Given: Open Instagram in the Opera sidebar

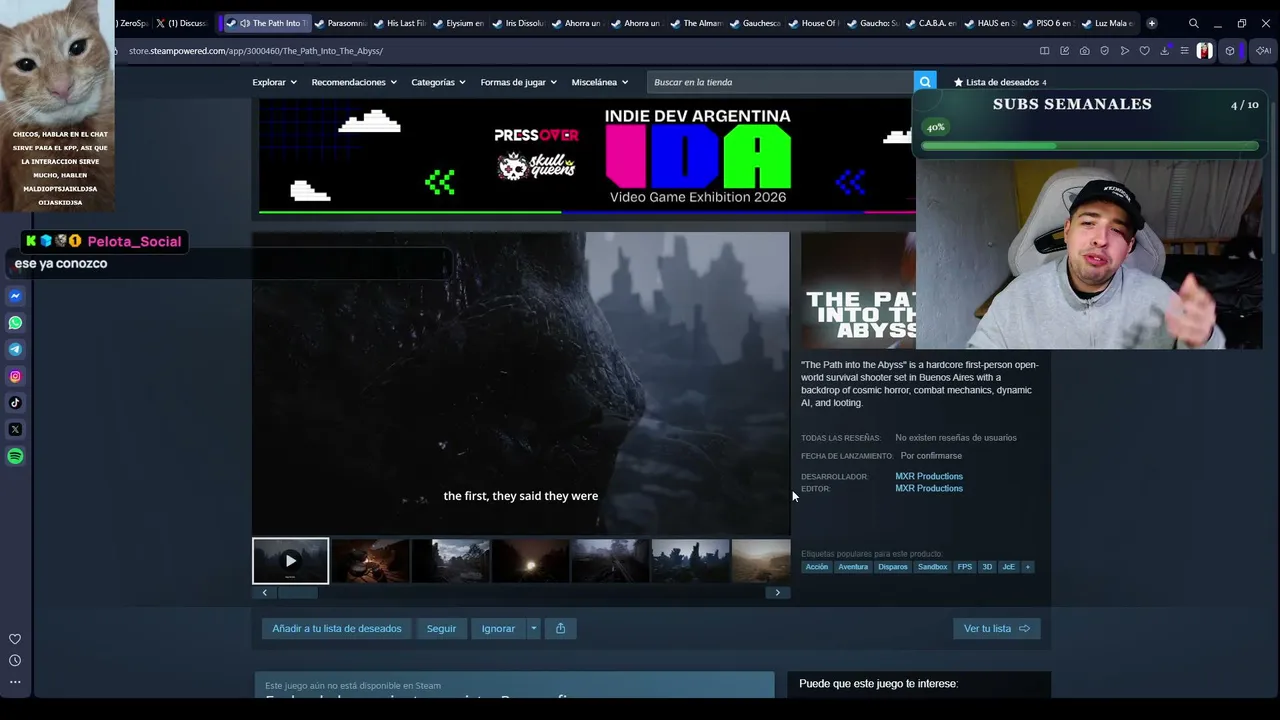Looking at the screenshot, I should tap(15, 376).
